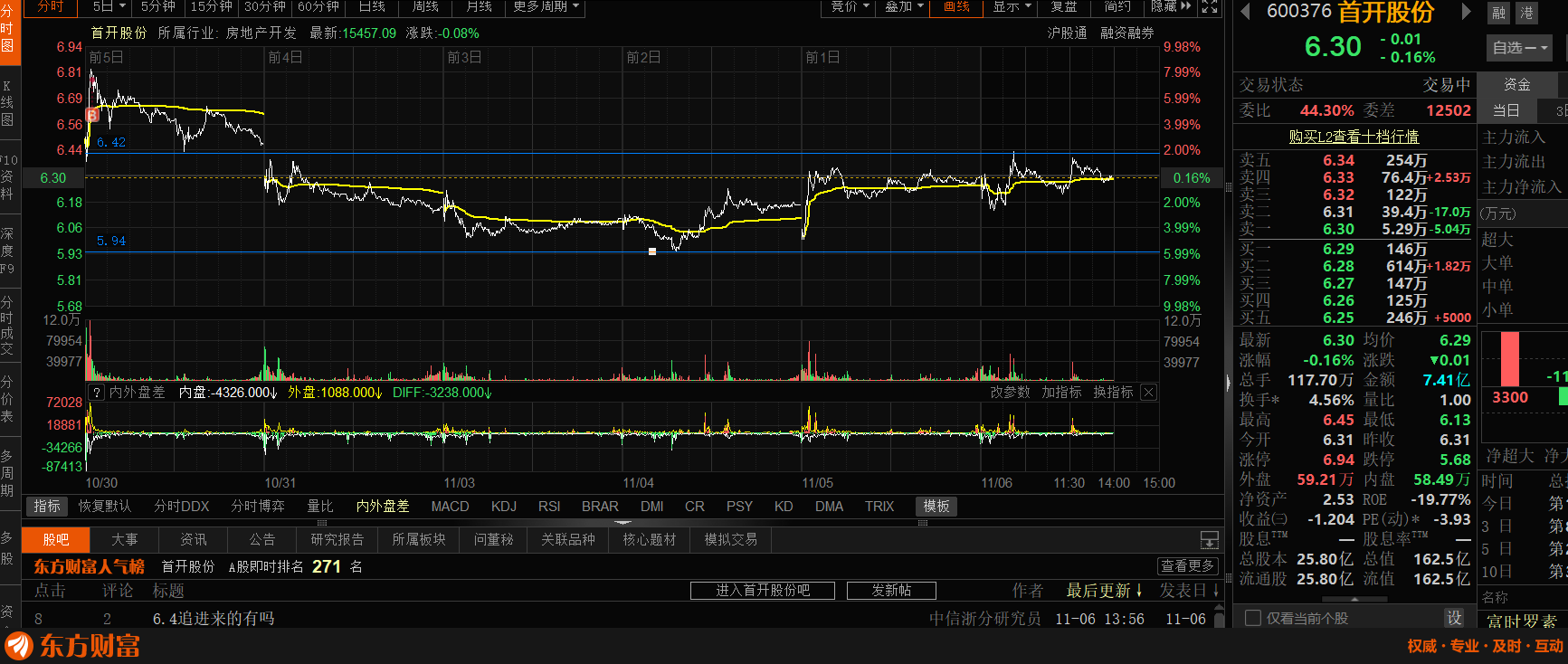Sort by 最后更新 column arrow
The width and height of the screenshot is (1568, 664).
pos(1139,591)
